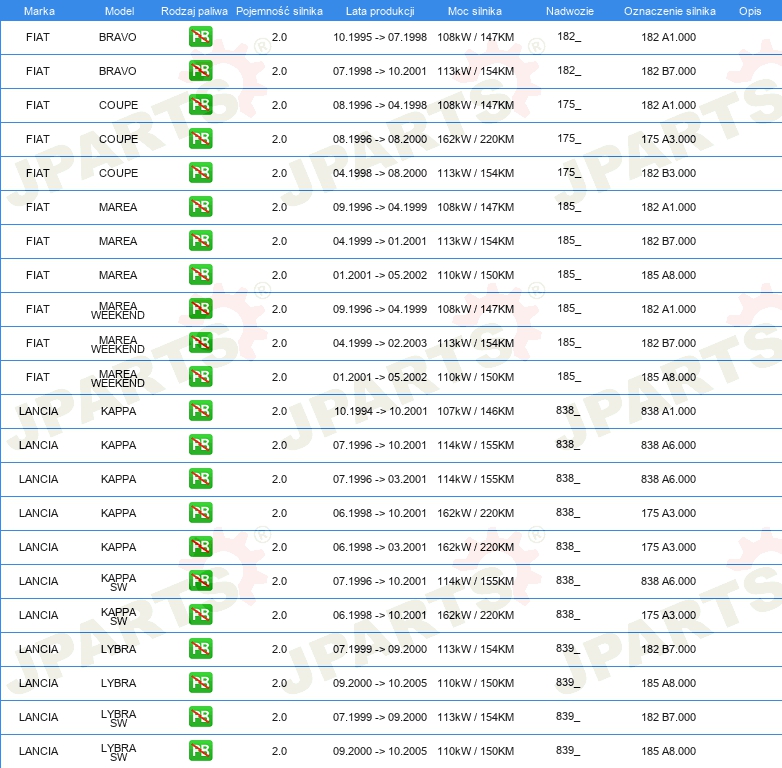Click fuel icon in FIAT BRAVO 154KM row
This screenshot has width=782, height=768.
click(200, 71)
